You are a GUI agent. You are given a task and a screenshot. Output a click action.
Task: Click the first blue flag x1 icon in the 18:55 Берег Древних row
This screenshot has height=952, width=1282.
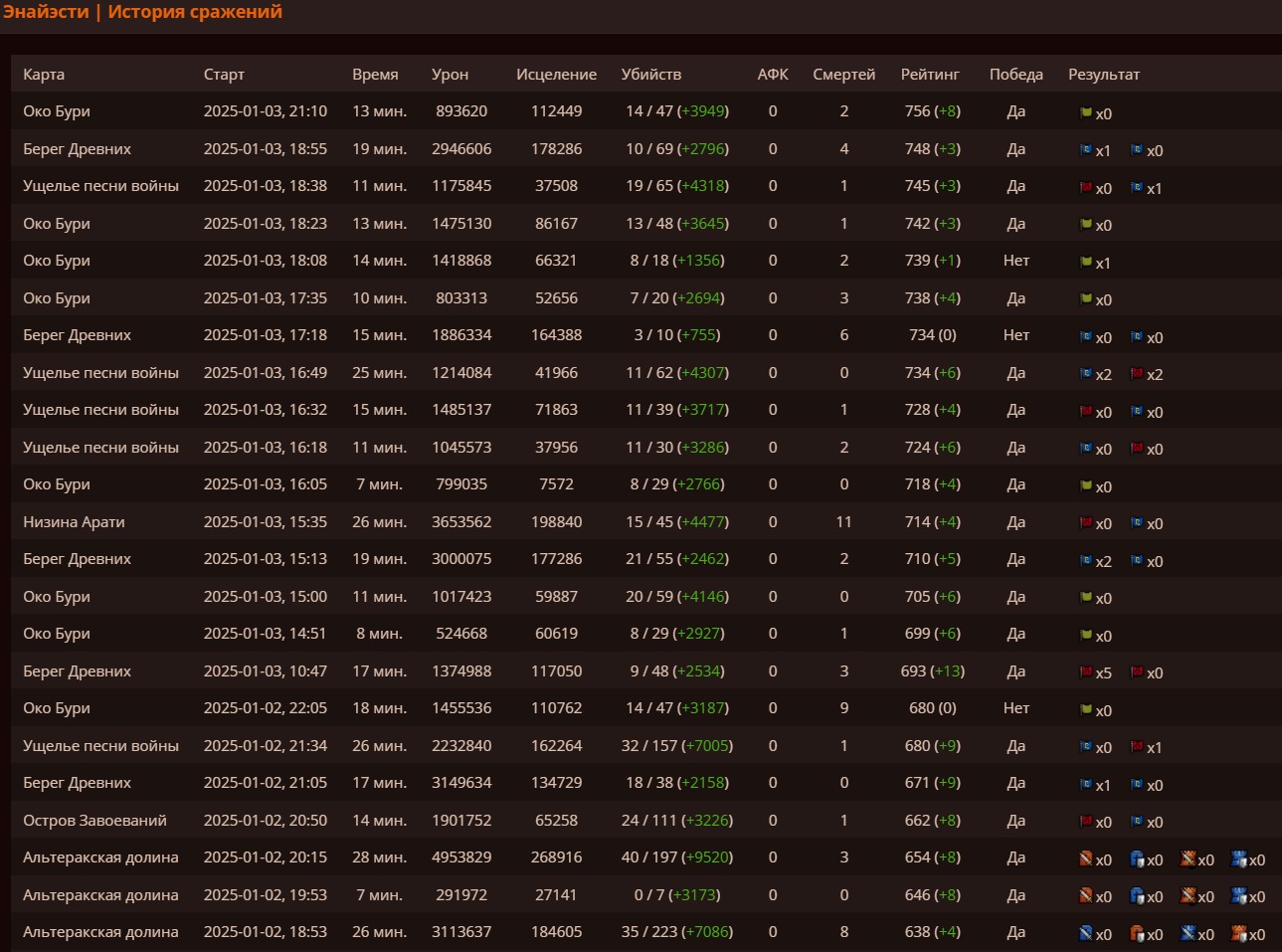coord(1086,150)
